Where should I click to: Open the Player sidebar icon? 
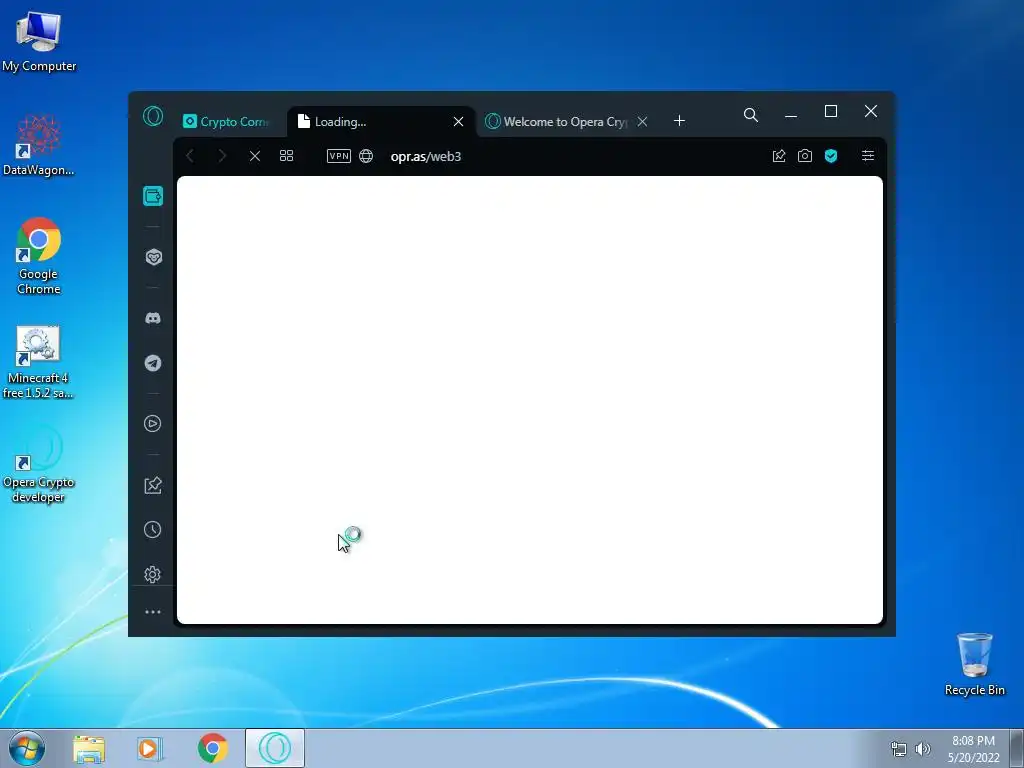[153, 424]
